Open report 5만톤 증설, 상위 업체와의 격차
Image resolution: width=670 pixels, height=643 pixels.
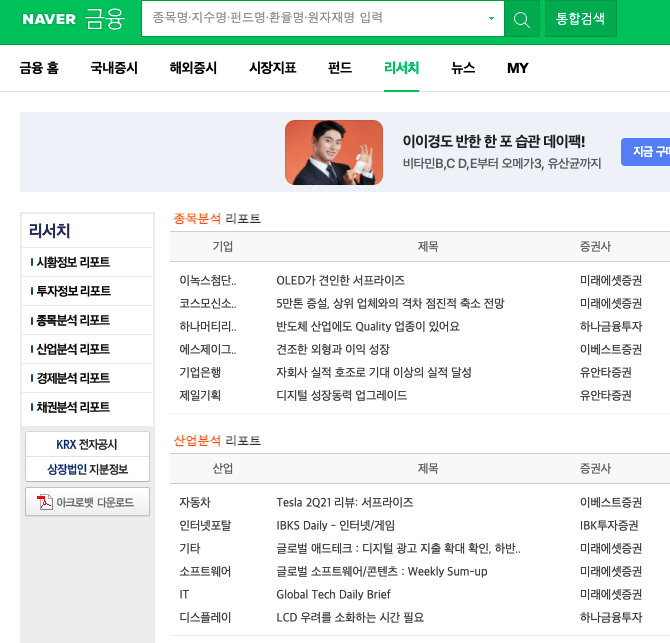click(x=390, y=304)
